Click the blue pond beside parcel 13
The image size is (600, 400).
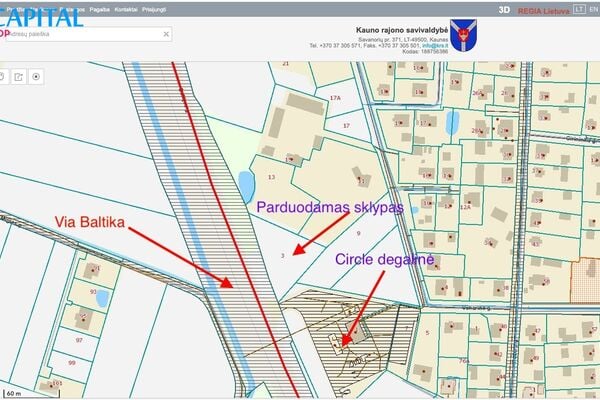click(x=246, y=187)
